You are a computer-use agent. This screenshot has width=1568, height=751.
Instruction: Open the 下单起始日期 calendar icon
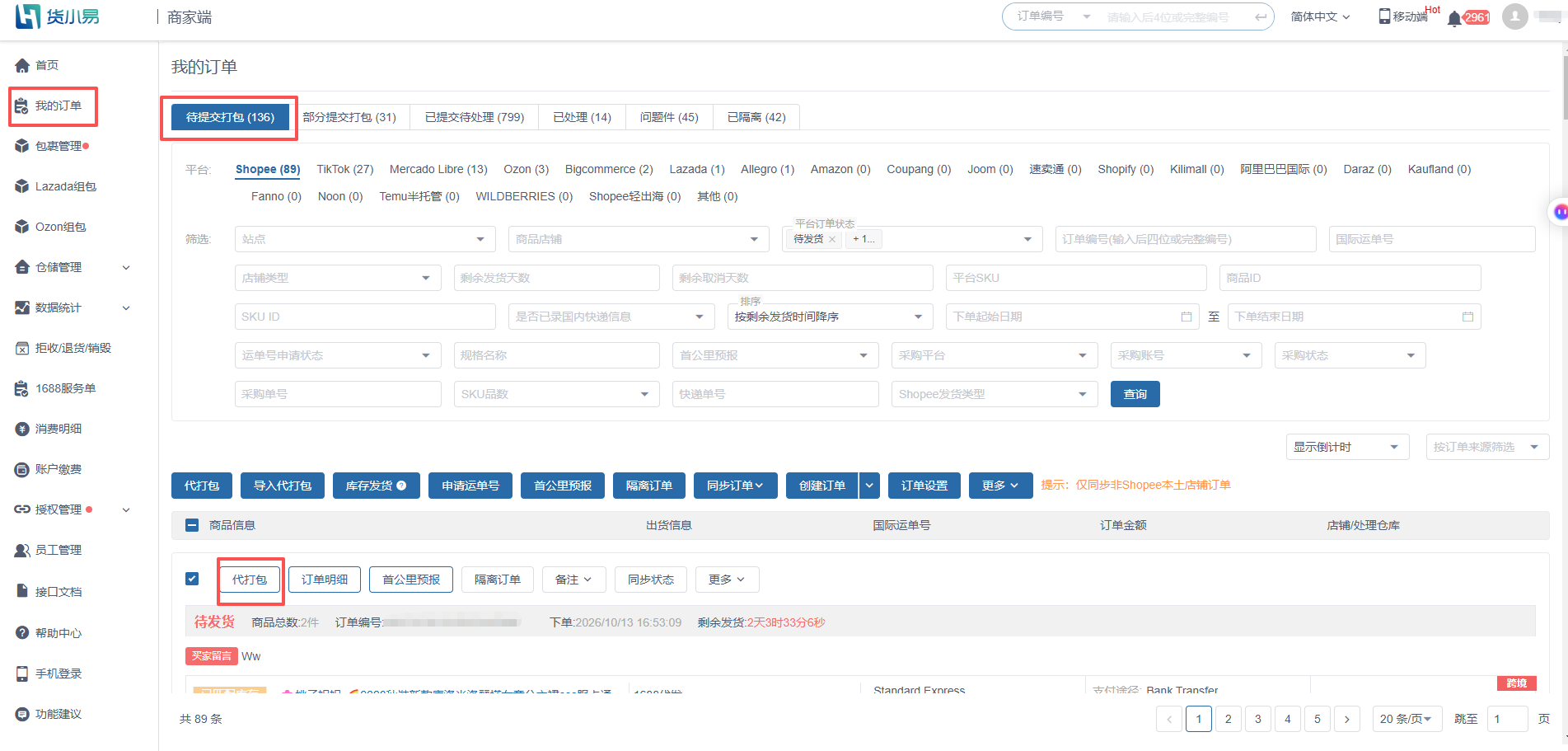point(1187,317)
